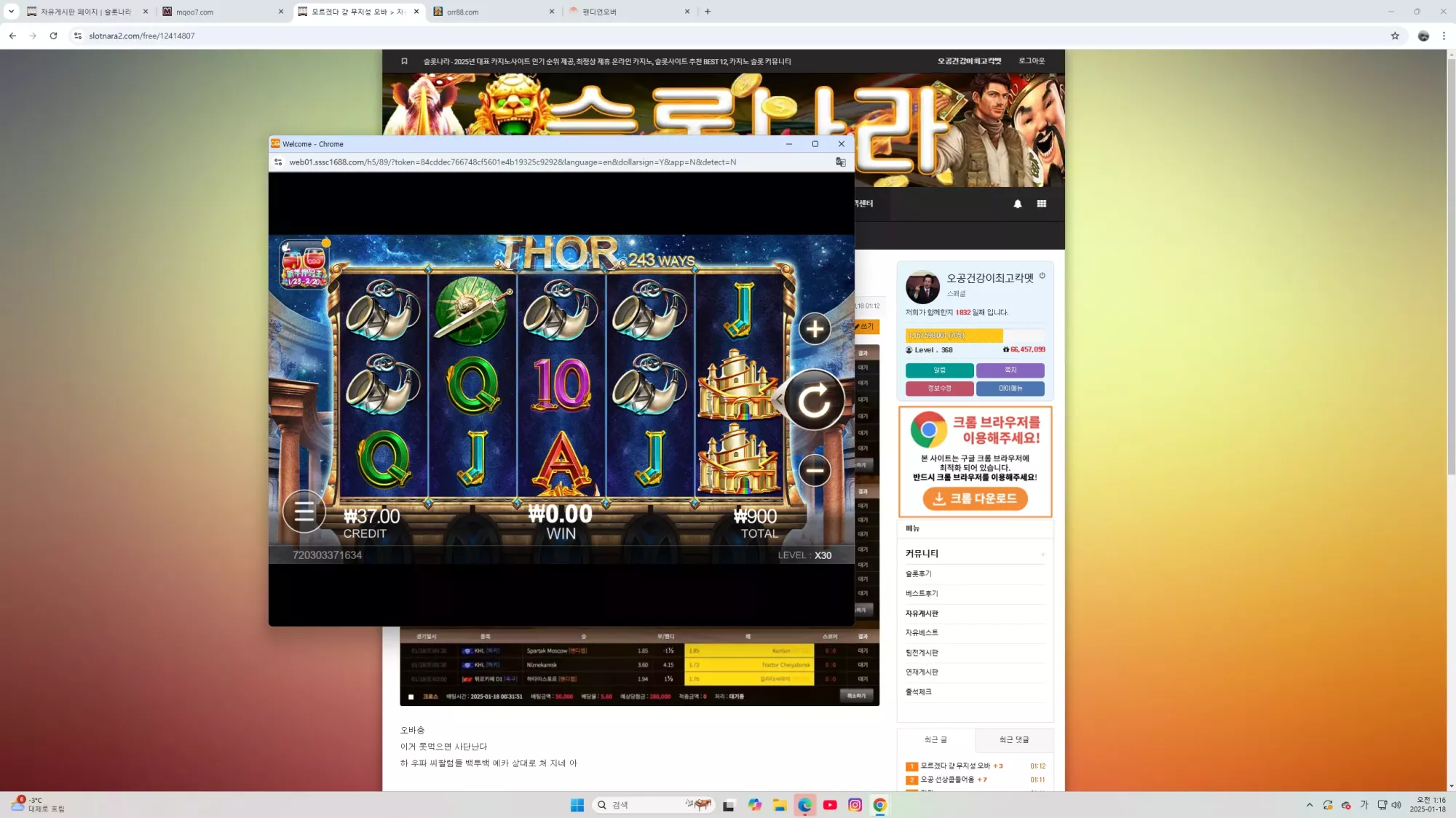Screen dimensions: 1456x818
Task: Open recent post 오공 선상콤돌어옹
Action: 948,779
